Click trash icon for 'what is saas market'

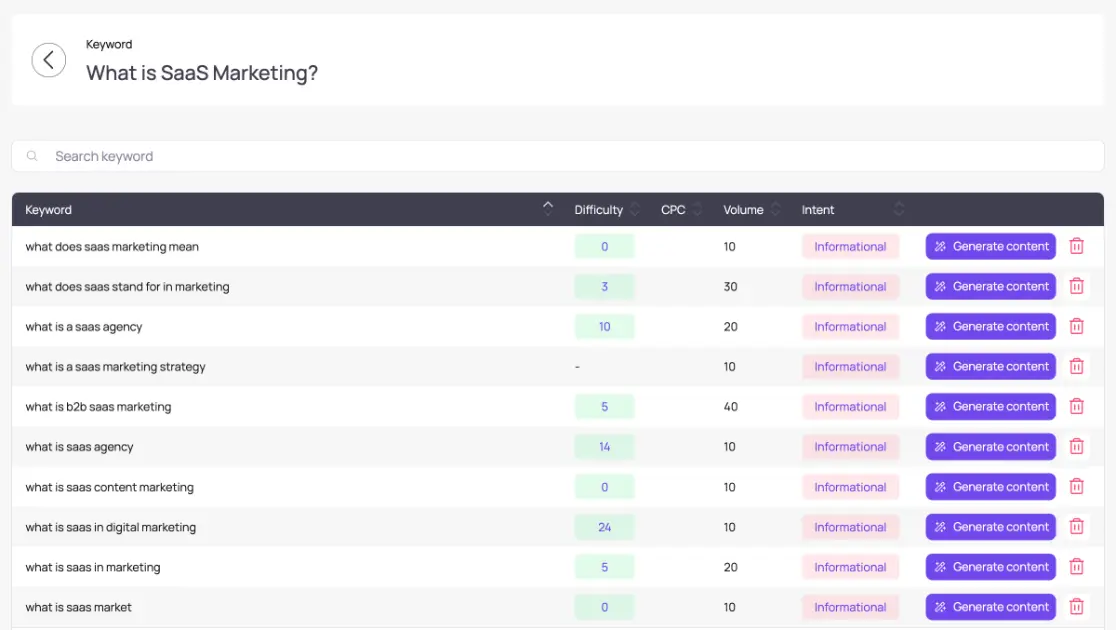(1077, 607)
